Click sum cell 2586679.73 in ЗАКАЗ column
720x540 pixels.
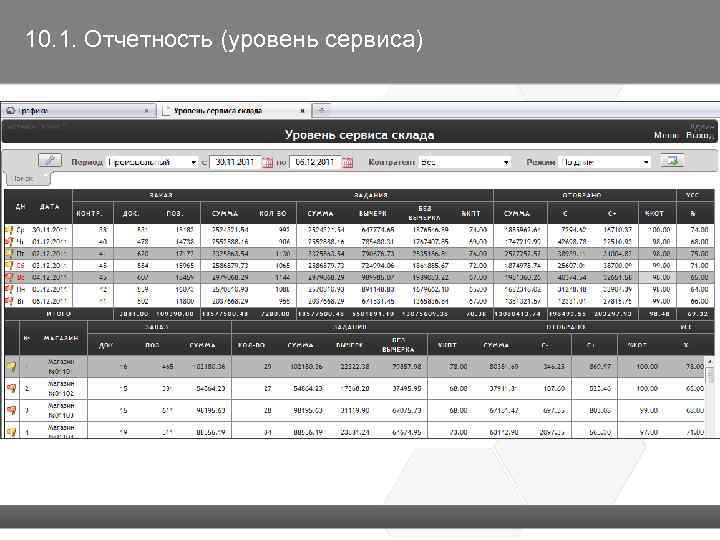point(230,265)
